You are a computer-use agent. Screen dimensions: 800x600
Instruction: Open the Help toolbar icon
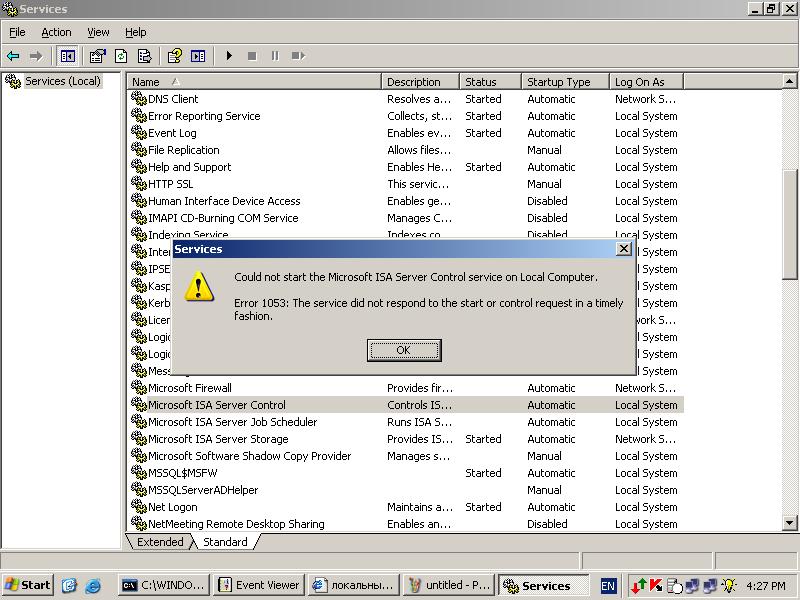click(x=174, y=56)
